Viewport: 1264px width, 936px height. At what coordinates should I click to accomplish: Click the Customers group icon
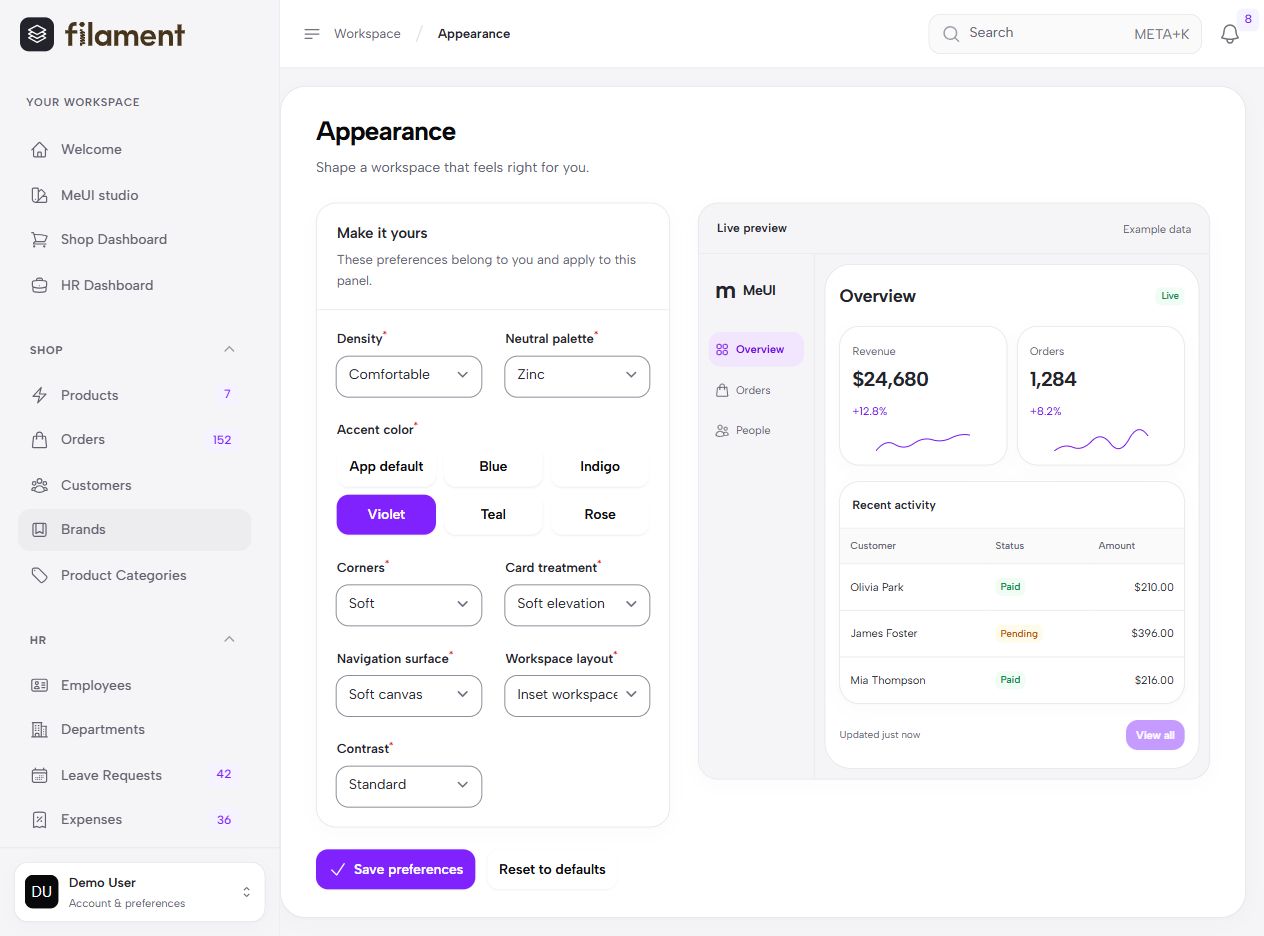40,485
